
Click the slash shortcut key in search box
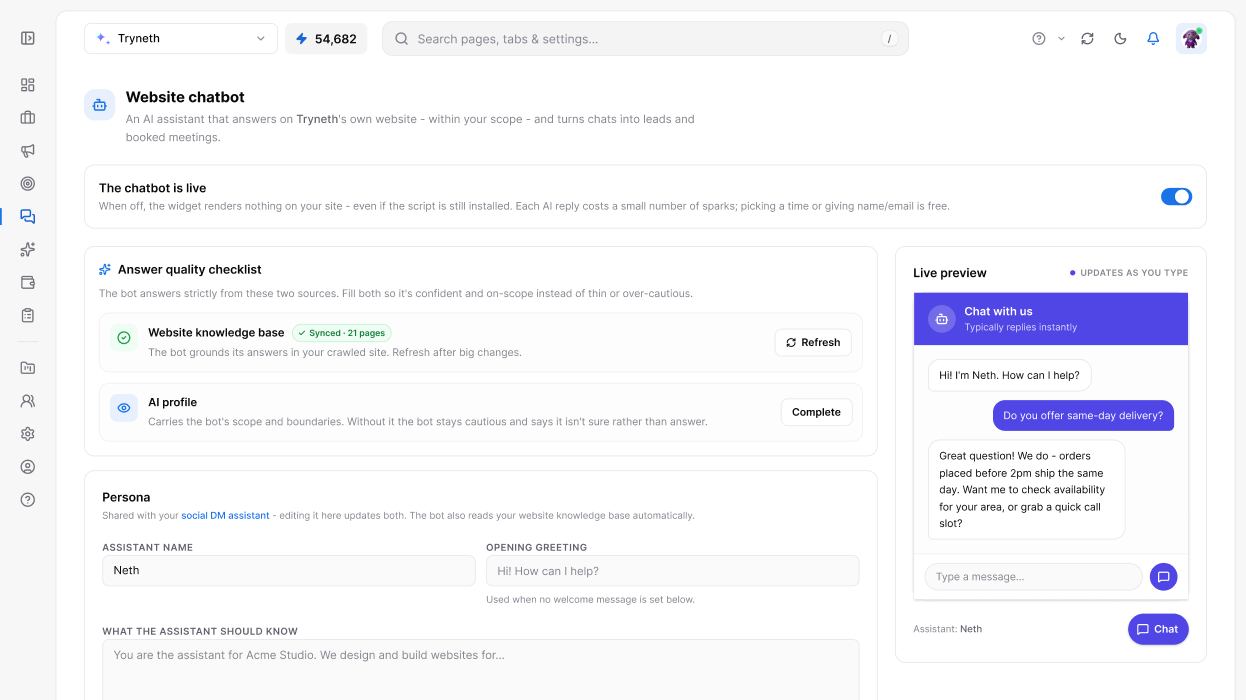pyautogui.click(x=889, y=39)
